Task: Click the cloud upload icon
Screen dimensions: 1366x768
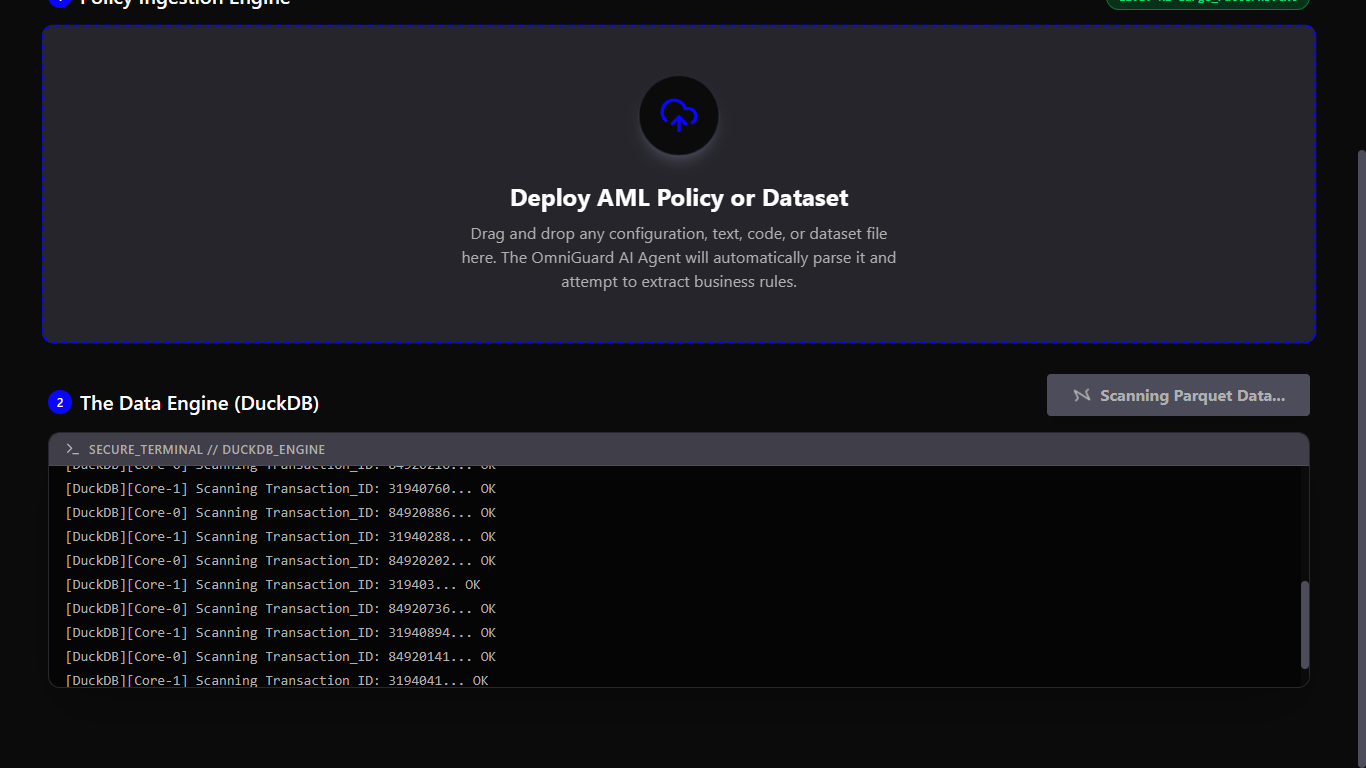Action: point(679,115)
